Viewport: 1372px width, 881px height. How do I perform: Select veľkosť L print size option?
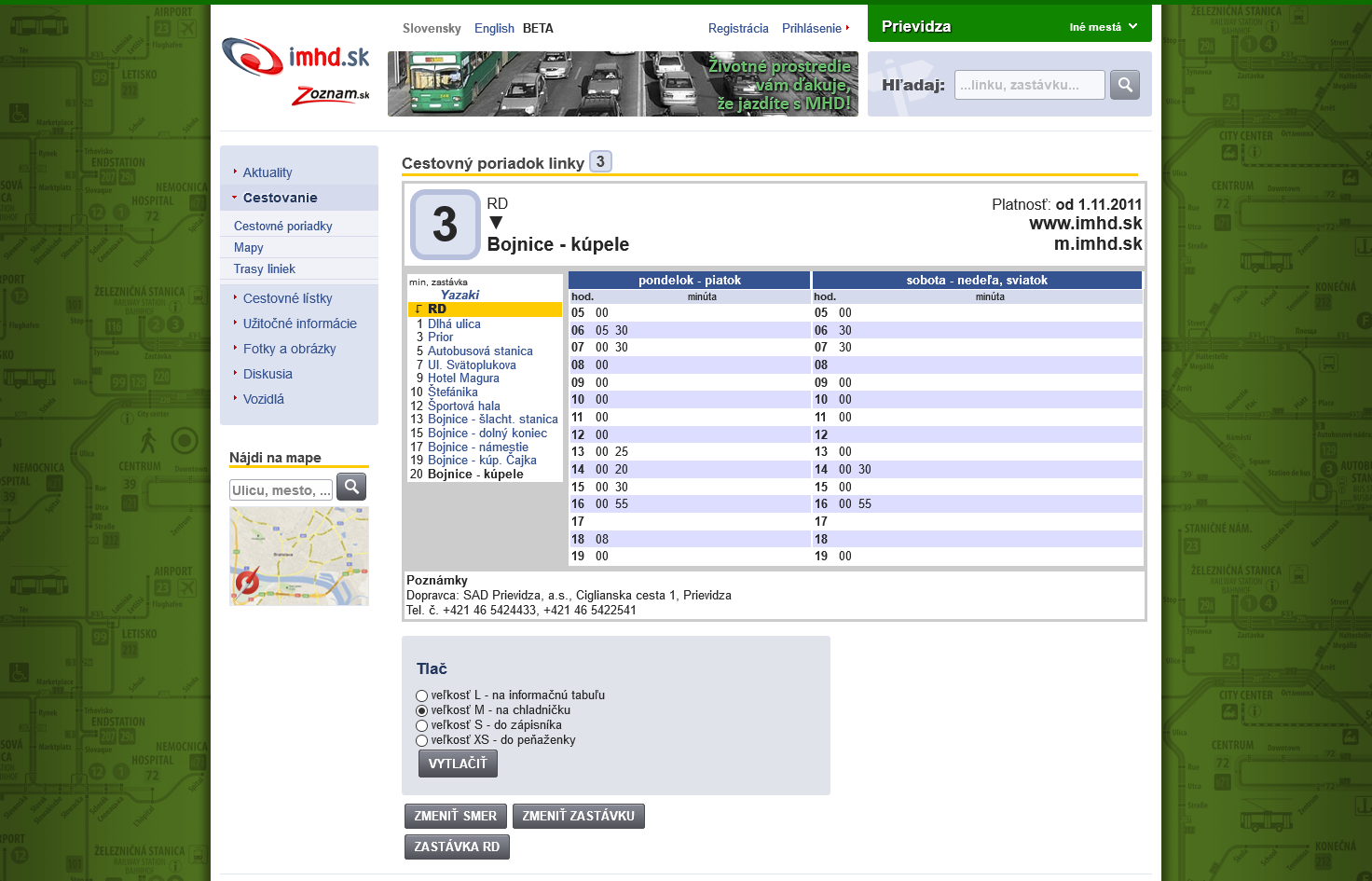pyautogui.click(x=422, y=695)
